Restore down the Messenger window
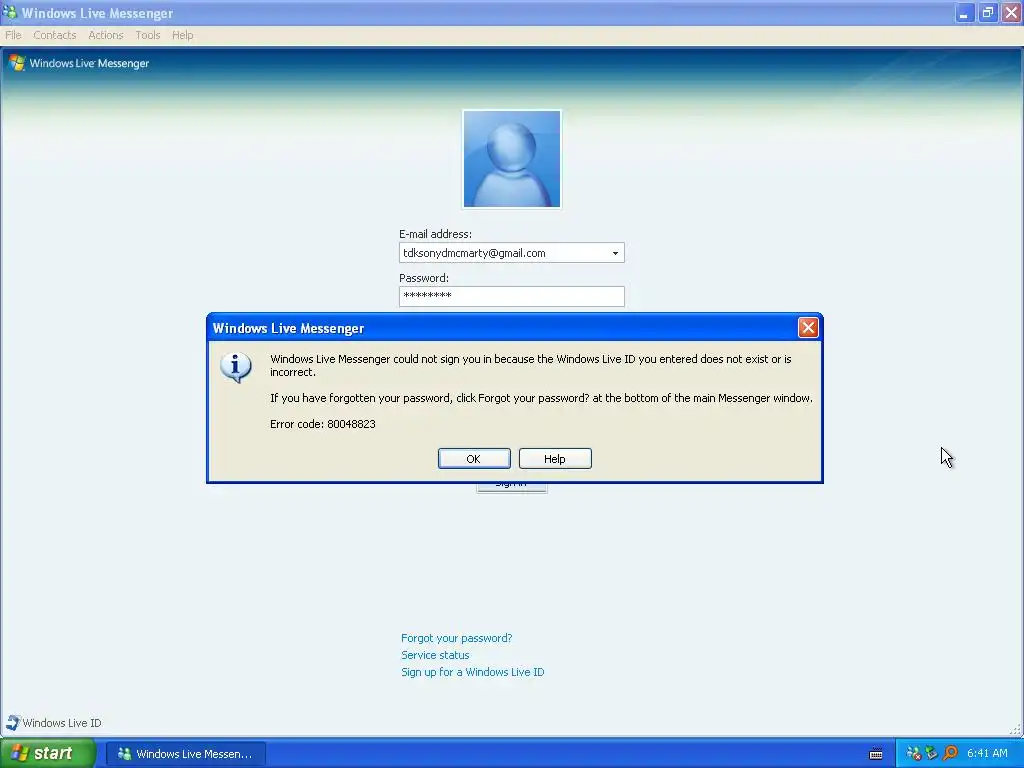The height and width of the screenshot is (768, 1024). (x=988, y=13)
